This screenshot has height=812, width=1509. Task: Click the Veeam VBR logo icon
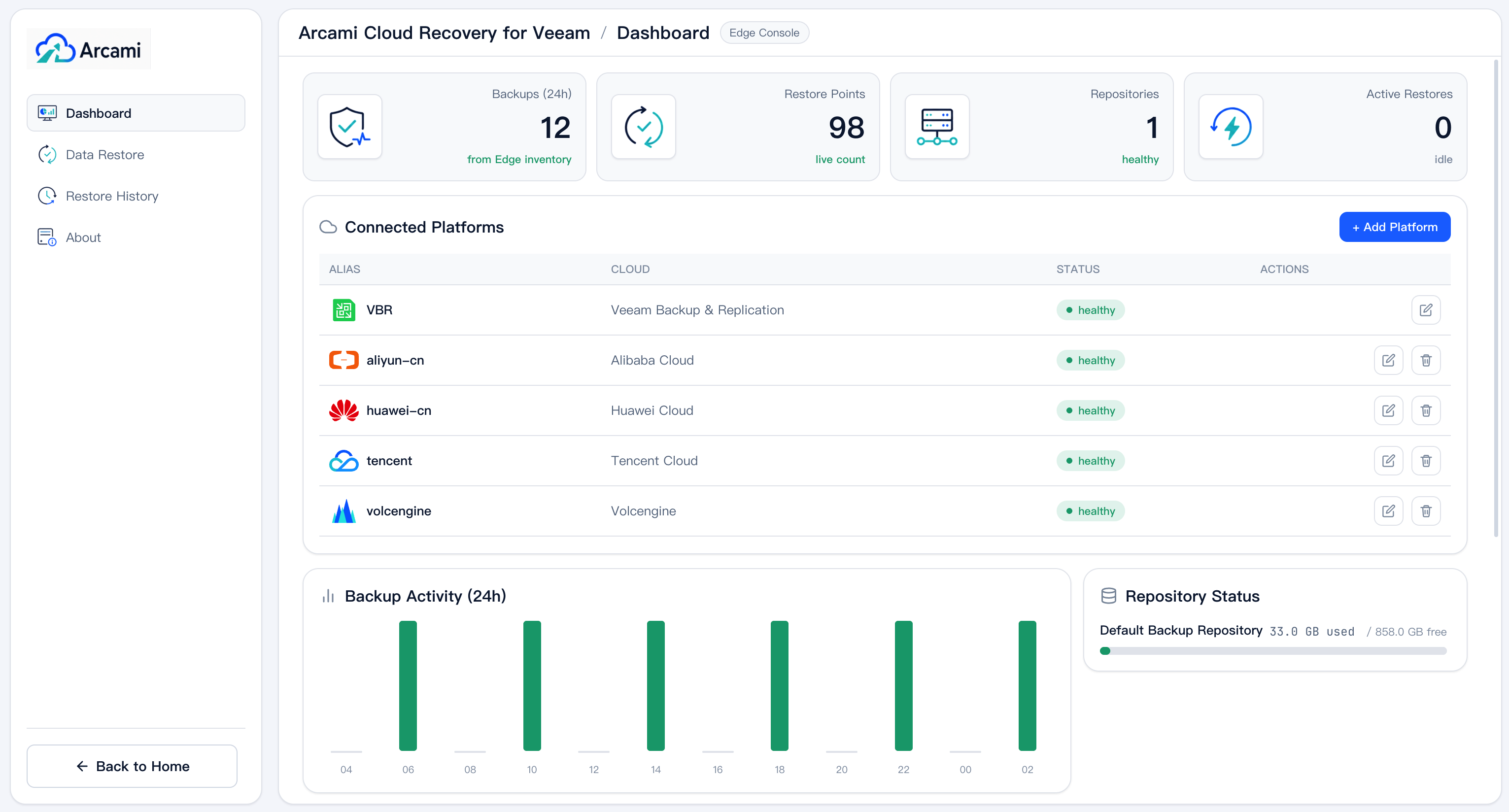pos(344,310)
